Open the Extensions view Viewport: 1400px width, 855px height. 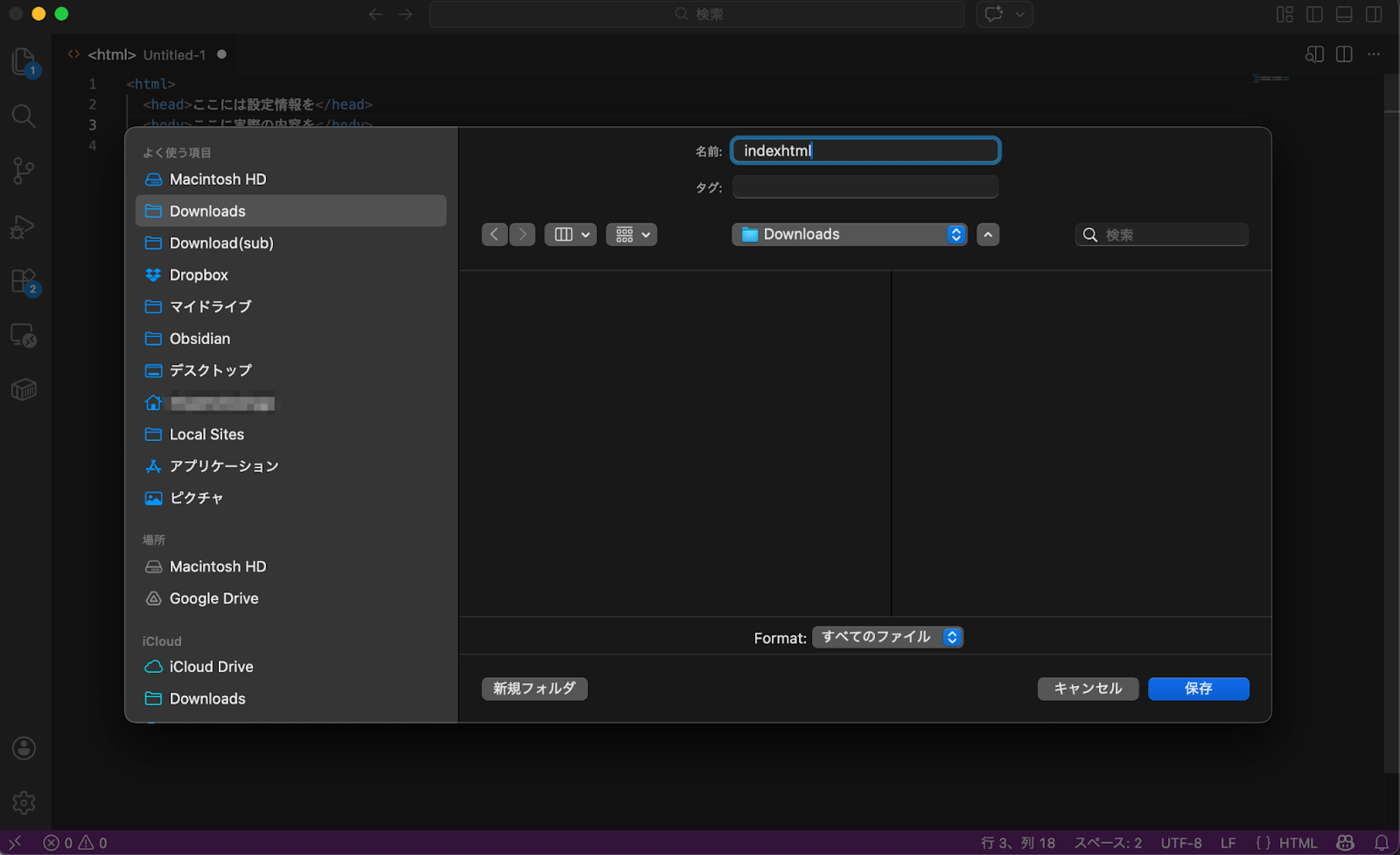point(24,281)
